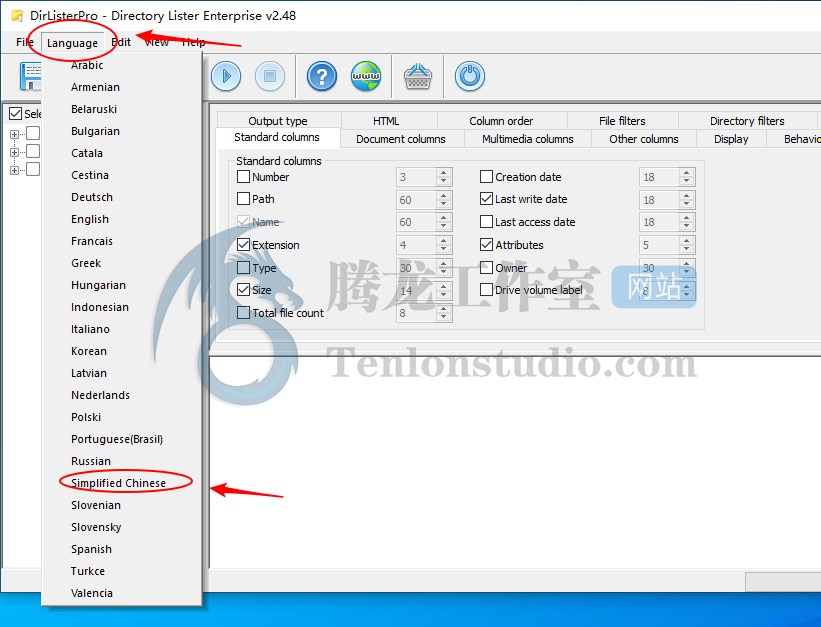Click the Last write date width field
Screen dimensions: 821x627
pyautogui.click(x=659, y=200)
